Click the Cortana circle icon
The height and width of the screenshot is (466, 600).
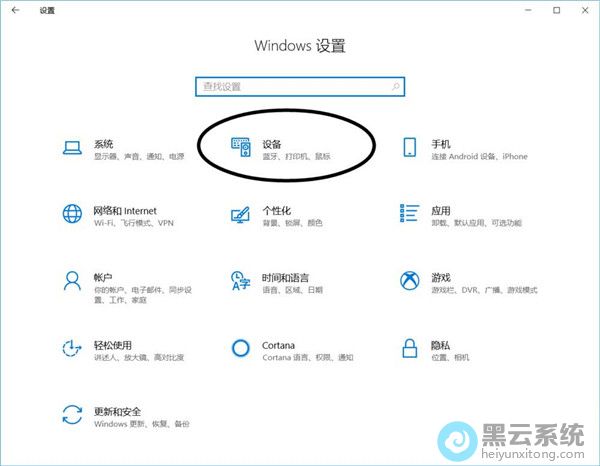pos(241,348)
